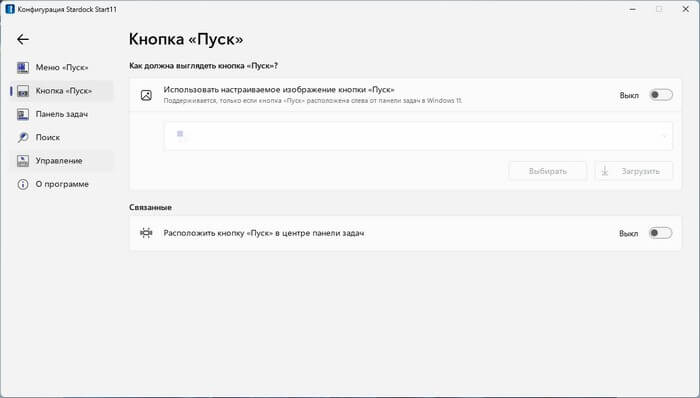Click the Загрузить button
Image resolution: width=700 pixels, height=398 pixels.
(x=634, y=171)
